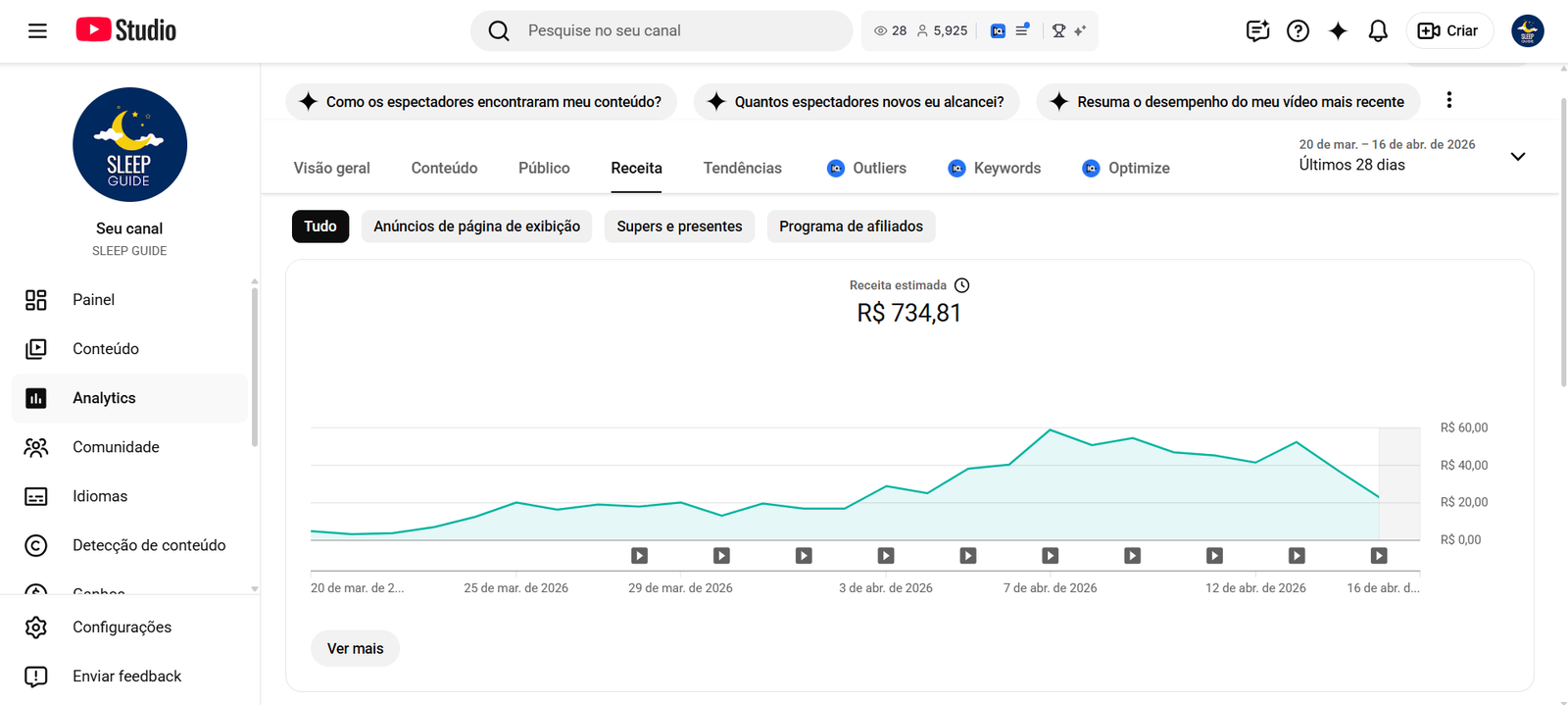Select Analytics in the sidebar
The image size is (1568, 705).
[x=129, y=398]
